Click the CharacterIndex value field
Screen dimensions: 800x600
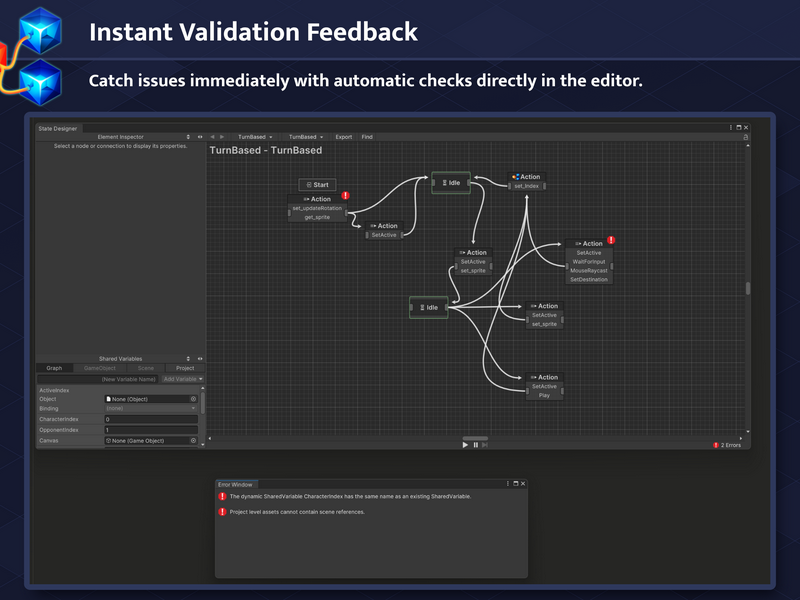151,419
